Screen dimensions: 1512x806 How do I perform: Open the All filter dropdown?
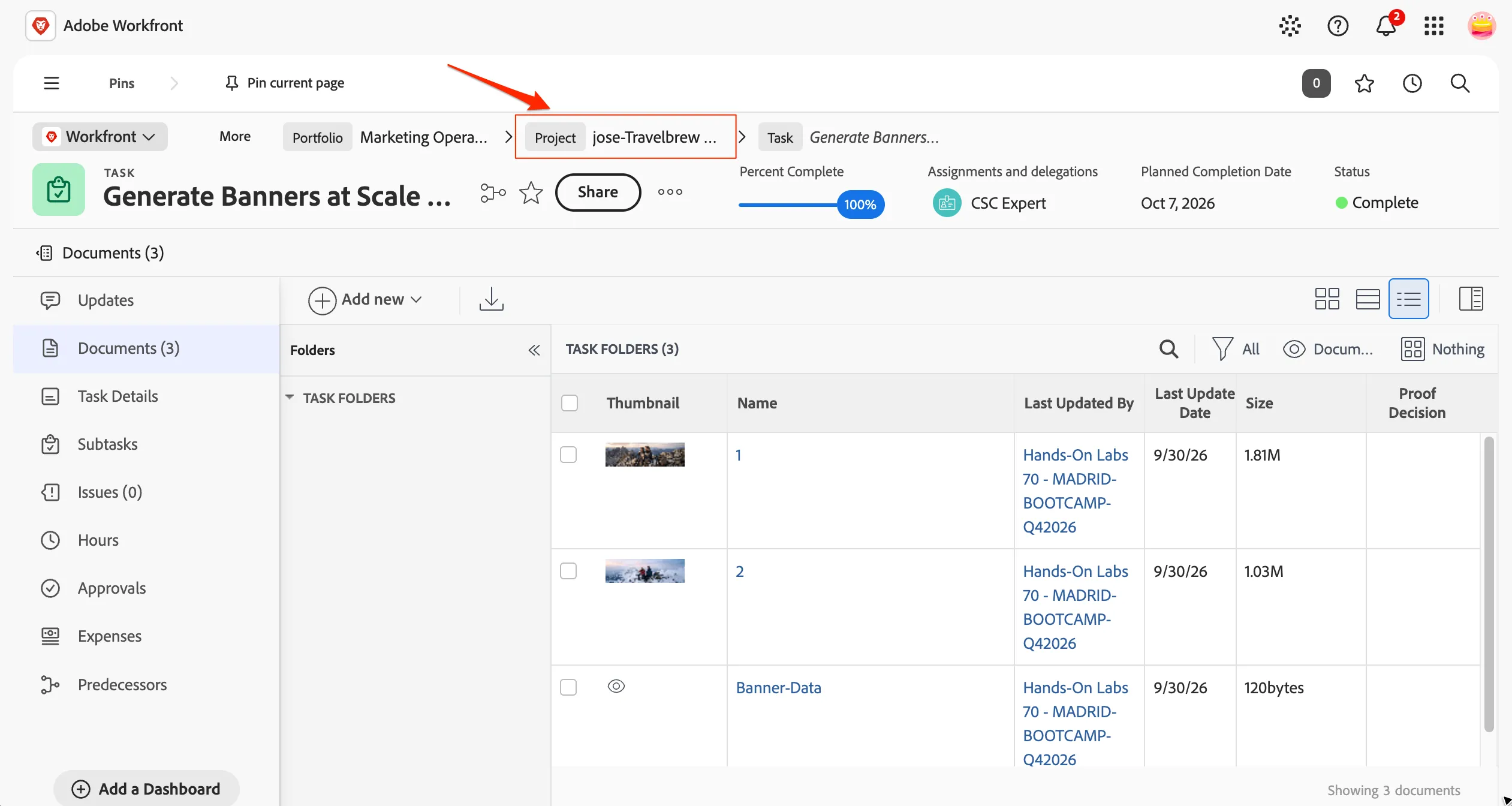pyautogui.click(x=1236, y=349)
